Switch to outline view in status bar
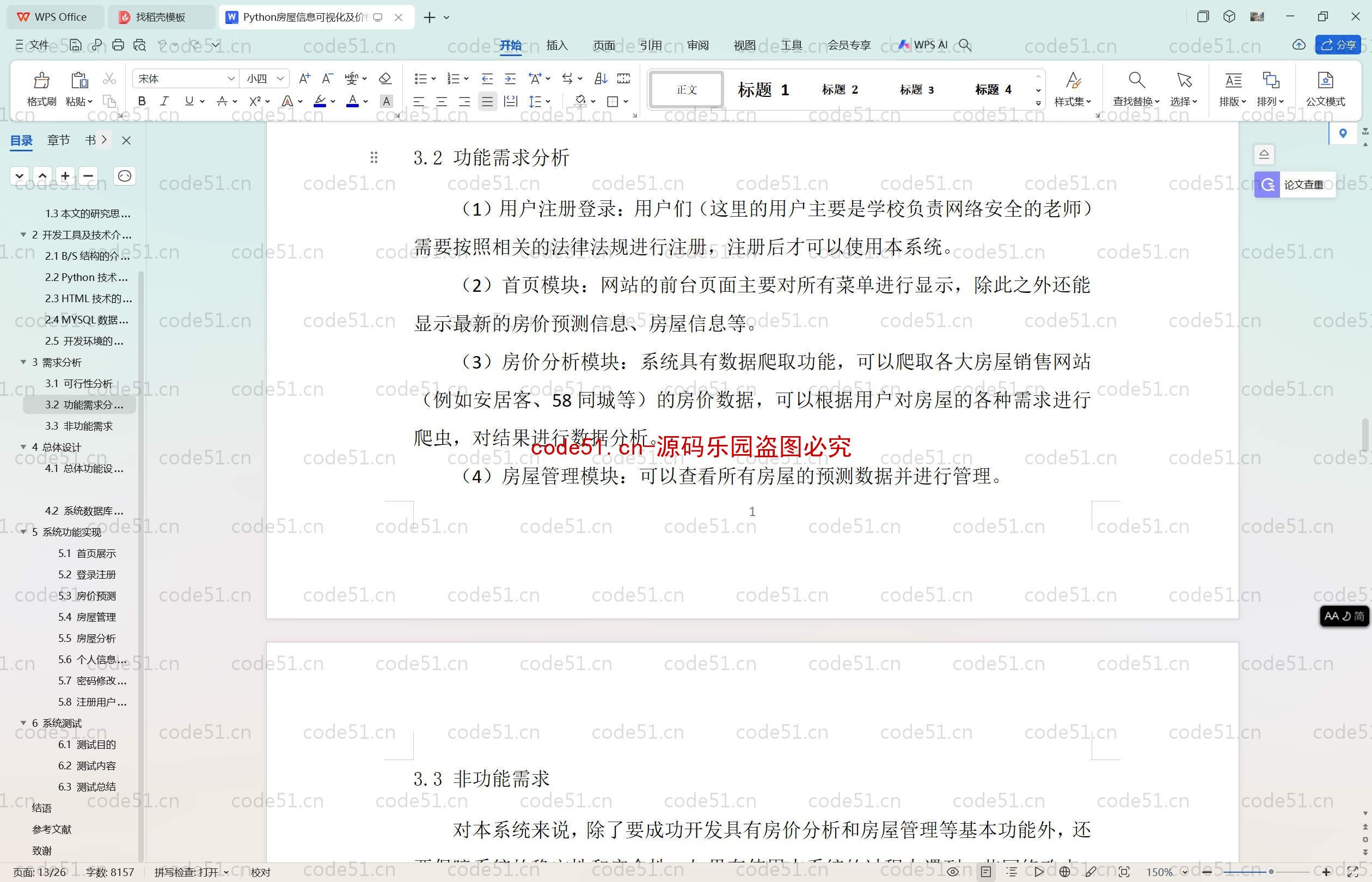This screenshot has height=882, width=1372. coord(1012,872)
